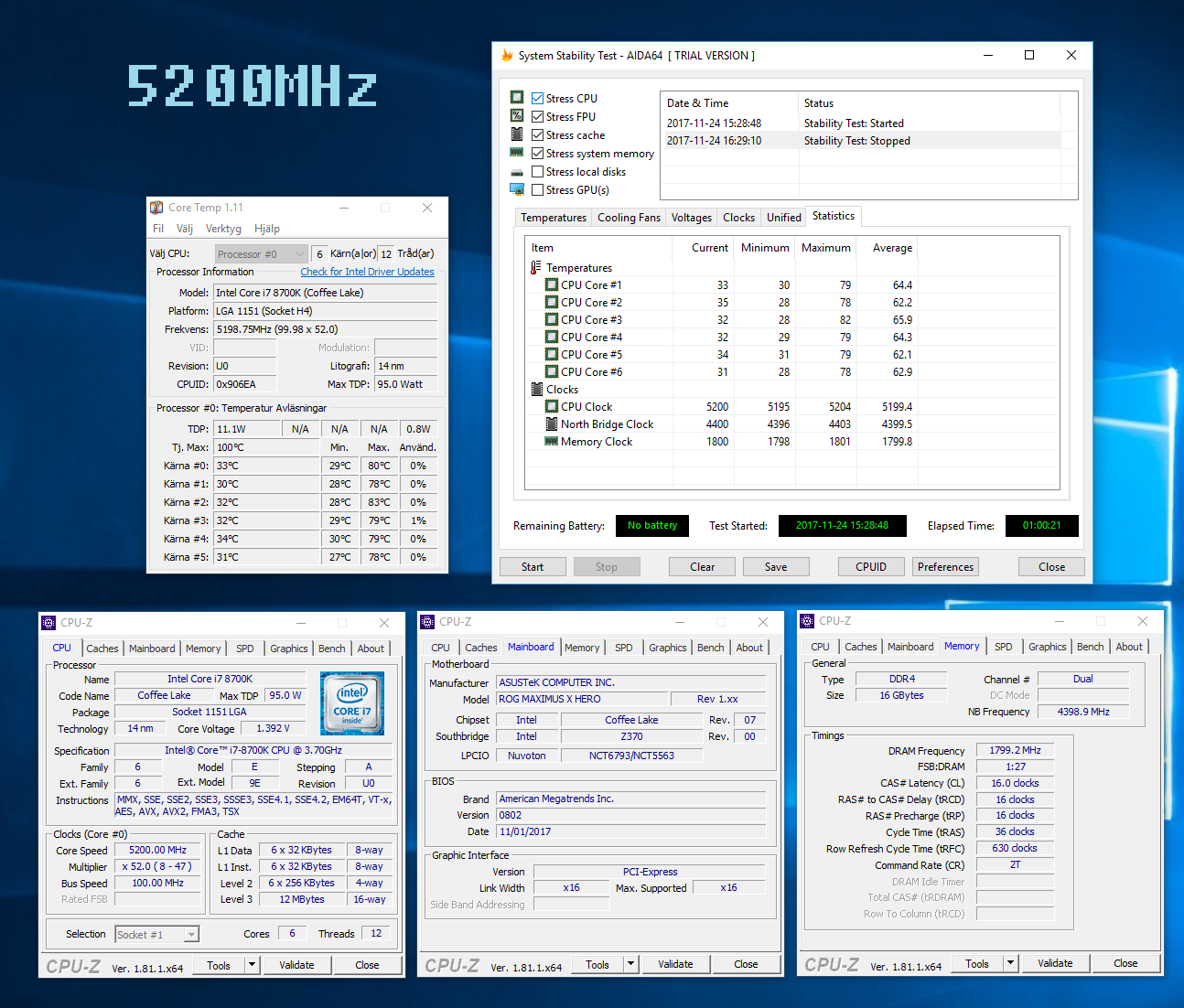Enable Stress local disks
The width and height of the screenshot is (1184, 1008).
pyautogui.click(x=538, y=171)
